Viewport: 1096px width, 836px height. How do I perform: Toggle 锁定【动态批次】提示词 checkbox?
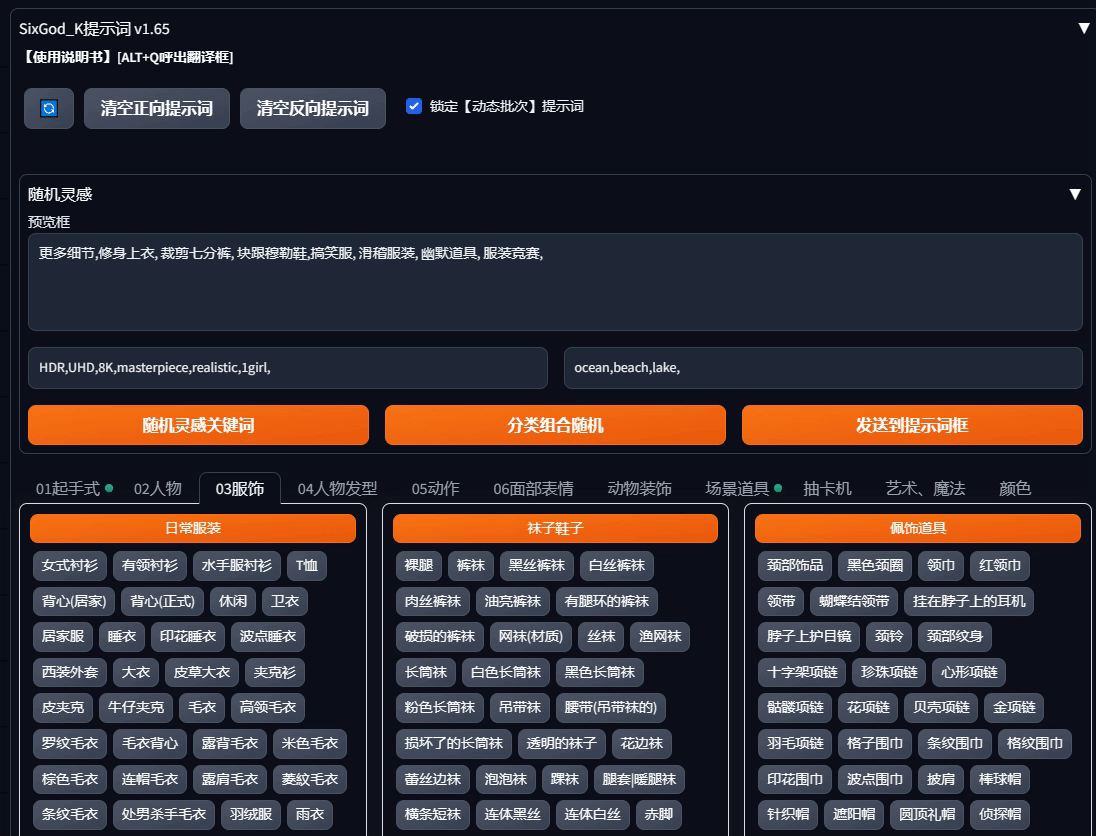414,106
